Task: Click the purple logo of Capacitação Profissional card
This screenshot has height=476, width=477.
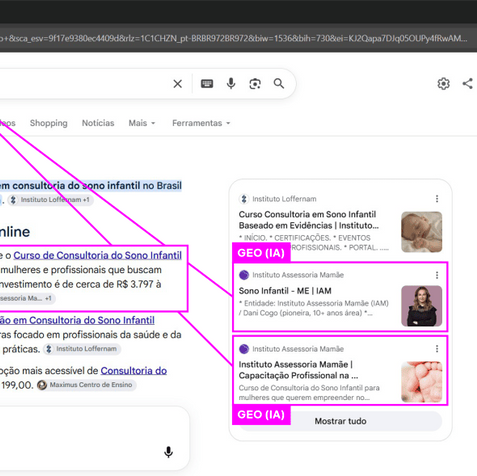Action: click(x=244, y=349)
